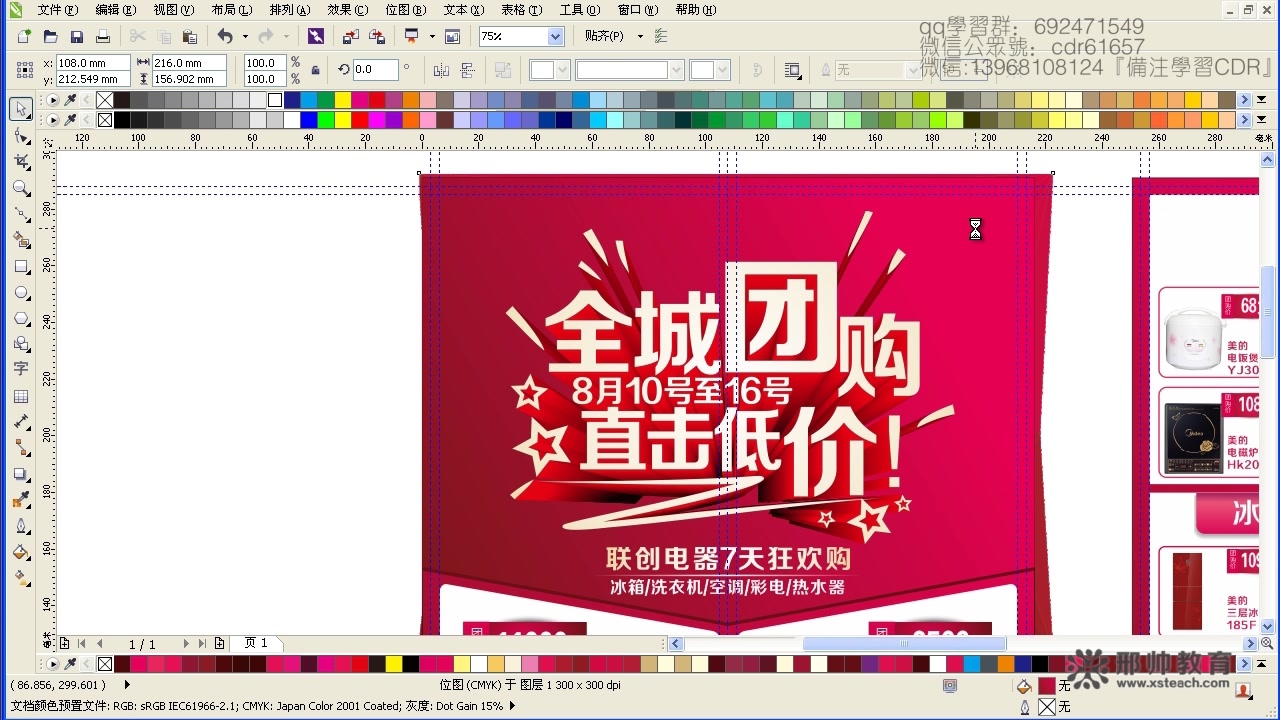Select the Pick tool in the toolbox
The width and height of the screenshot is (1280, 720).
point(20,109)
